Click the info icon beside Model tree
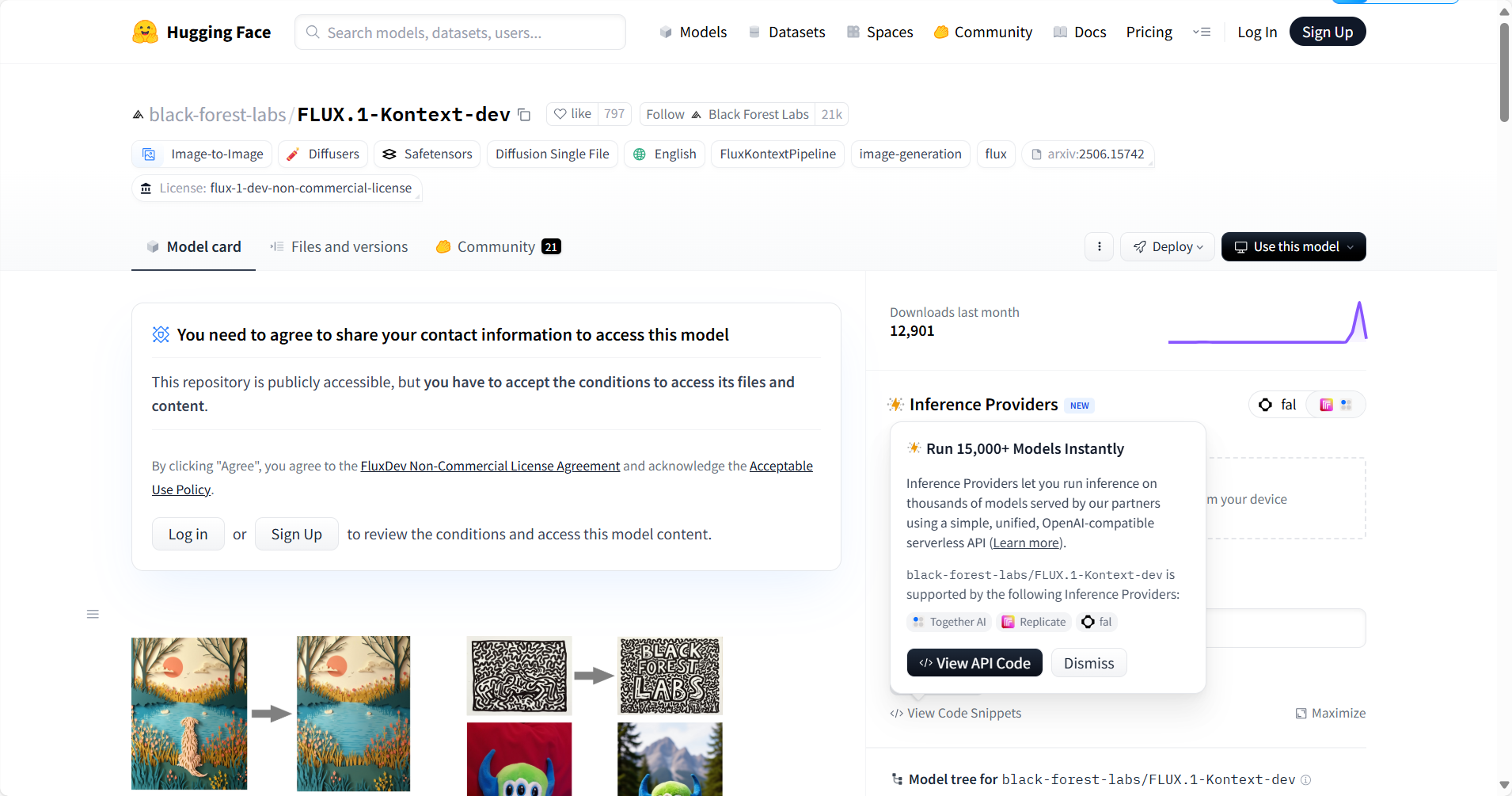Viewport: 1512px width, 796px height. point(1306,780)
